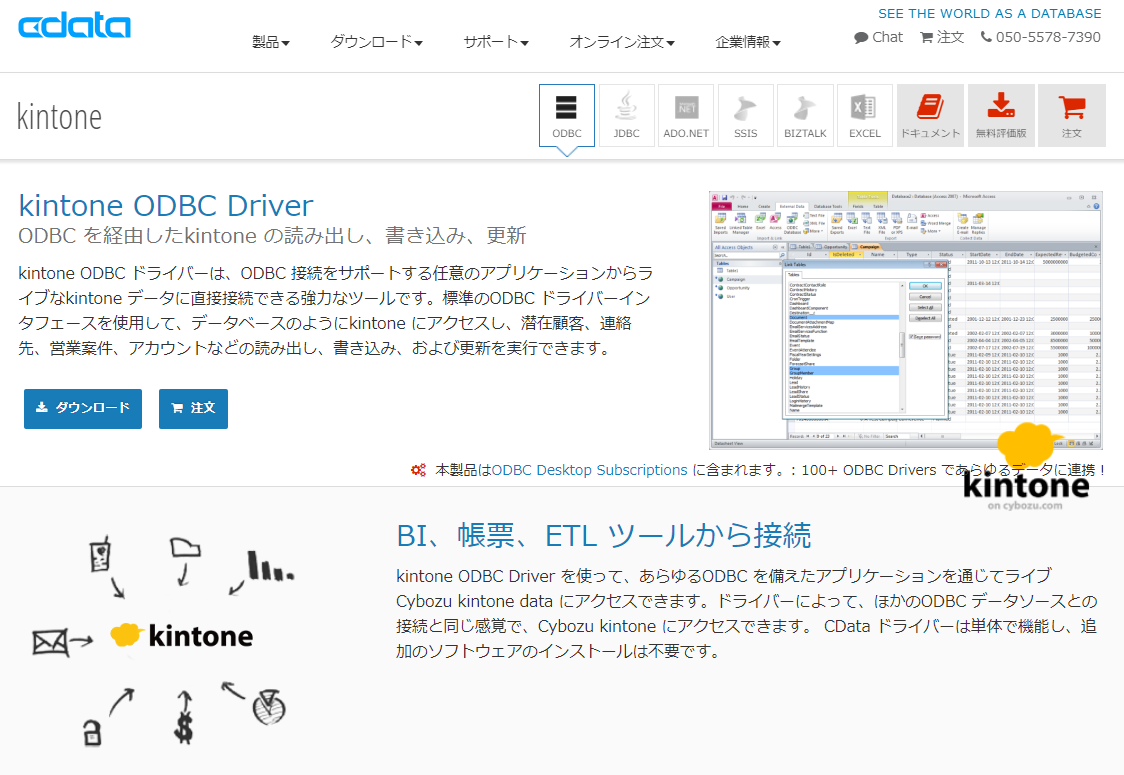Open the ダウンロード dropdown menu

[375, 44]
